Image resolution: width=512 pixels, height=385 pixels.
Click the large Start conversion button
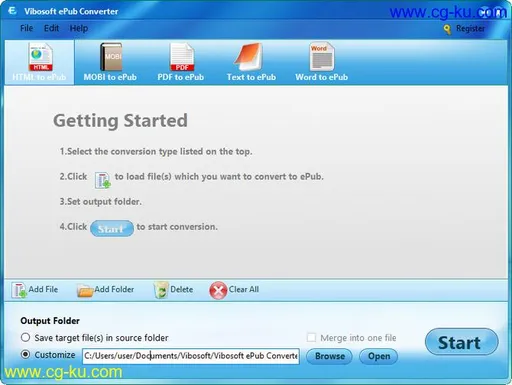462,342
